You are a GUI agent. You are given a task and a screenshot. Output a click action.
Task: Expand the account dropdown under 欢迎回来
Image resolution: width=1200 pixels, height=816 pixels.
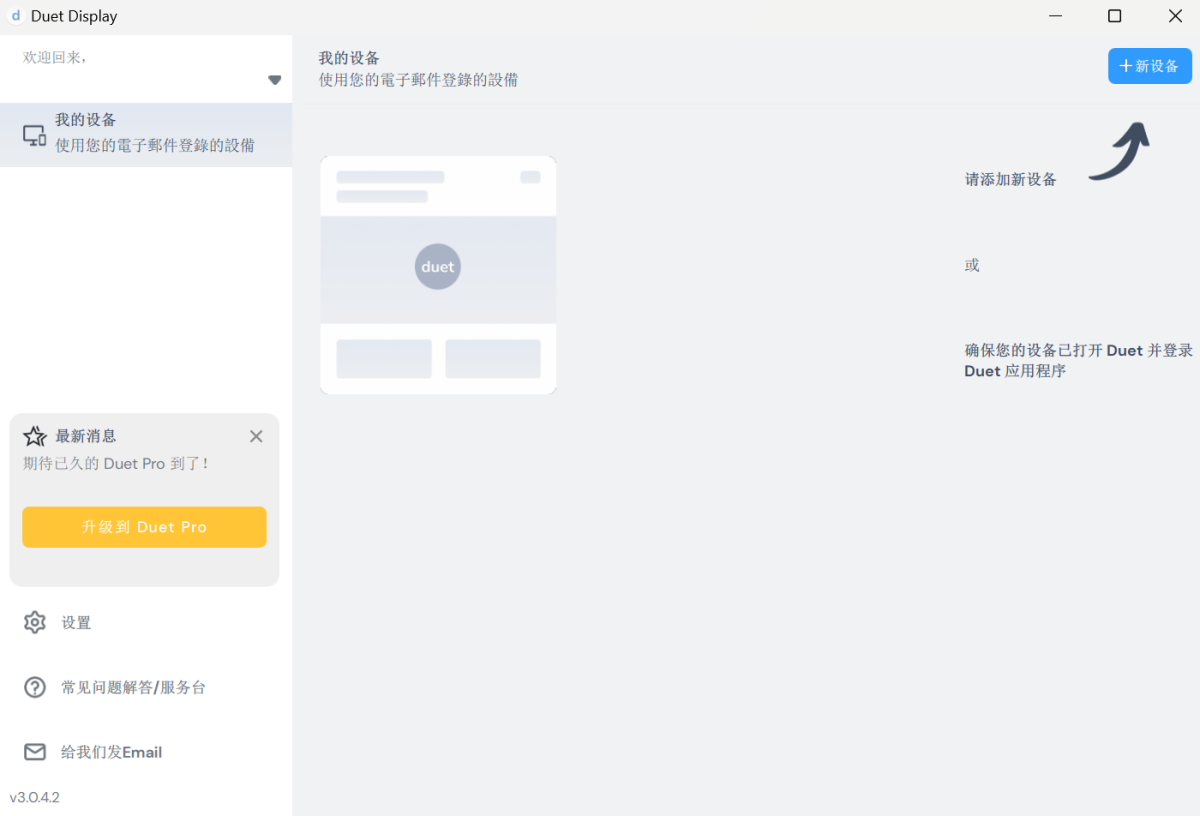tap(273, 80)
